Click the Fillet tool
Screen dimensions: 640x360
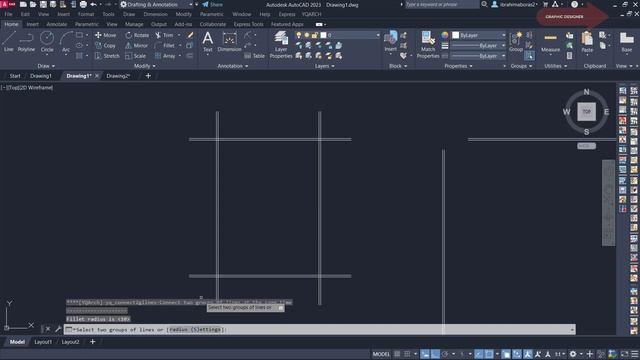(165, 46)
